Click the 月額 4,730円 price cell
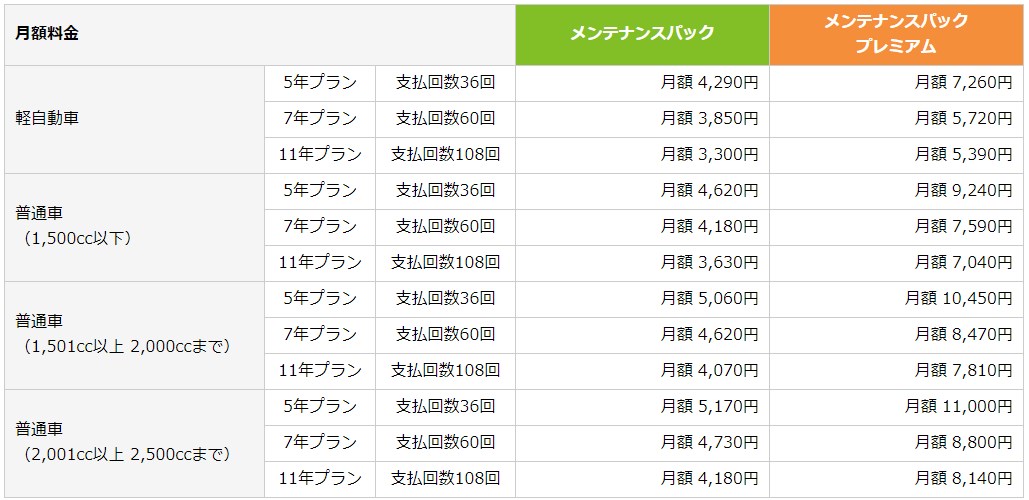 point(710,442)
